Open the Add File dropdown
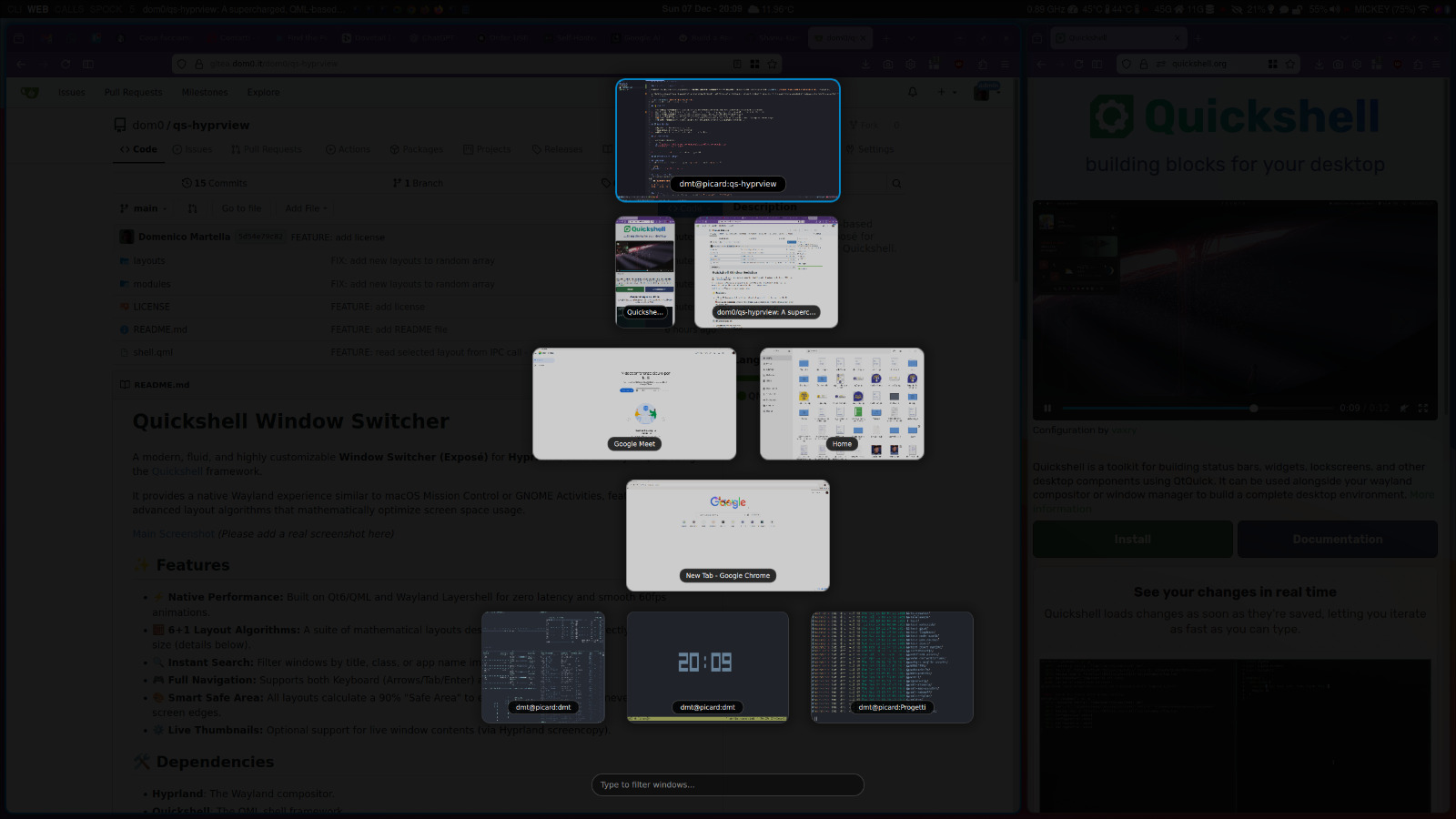 (x=306, y=208)
